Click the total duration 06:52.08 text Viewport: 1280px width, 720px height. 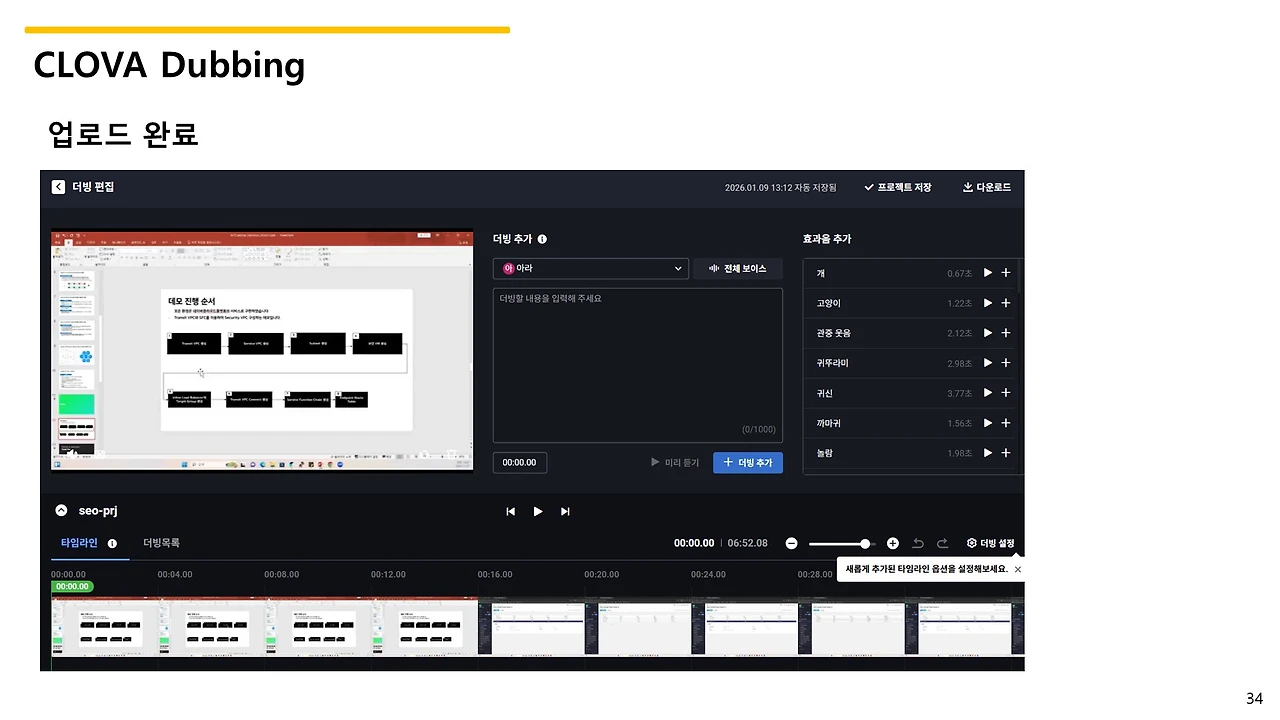point(748,543)
